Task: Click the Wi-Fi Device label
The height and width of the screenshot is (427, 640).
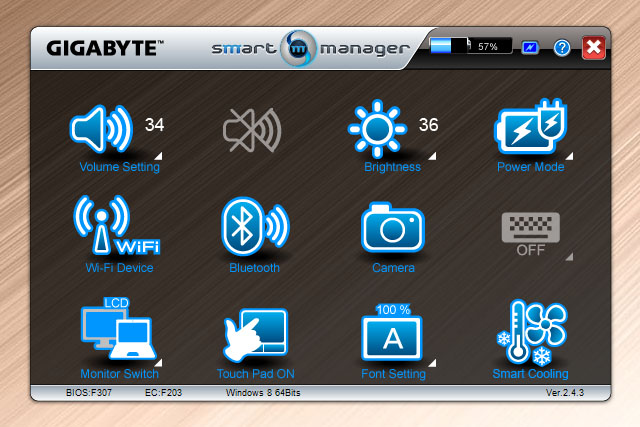Action: coord(119,268)
